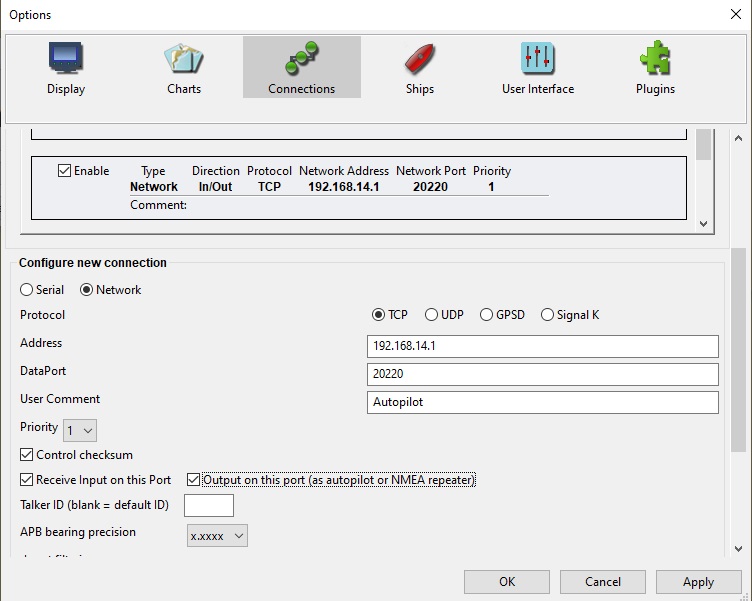Image resolution: width=752 pixels, height=601 pixels.
Task: Uncheck Control checksum
Action: tap(27, 455)
